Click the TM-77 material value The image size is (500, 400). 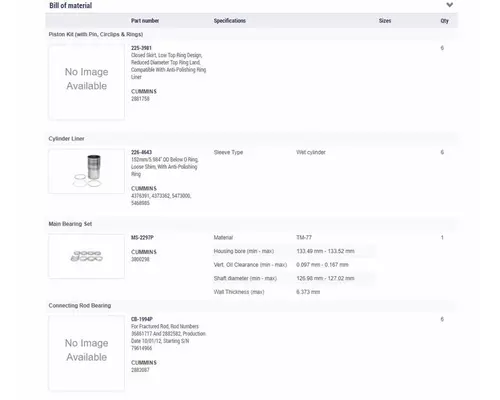[x=304, y=238]
